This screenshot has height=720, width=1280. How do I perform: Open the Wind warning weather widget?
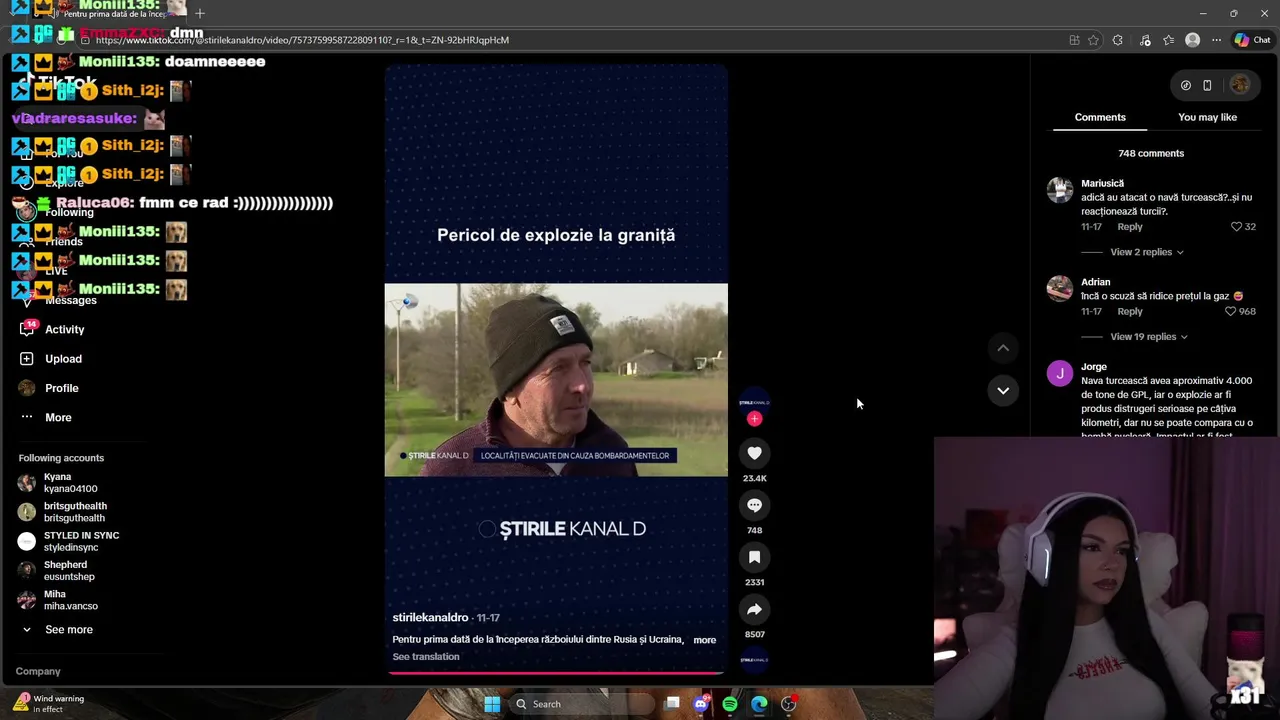[x=48, y=704]
